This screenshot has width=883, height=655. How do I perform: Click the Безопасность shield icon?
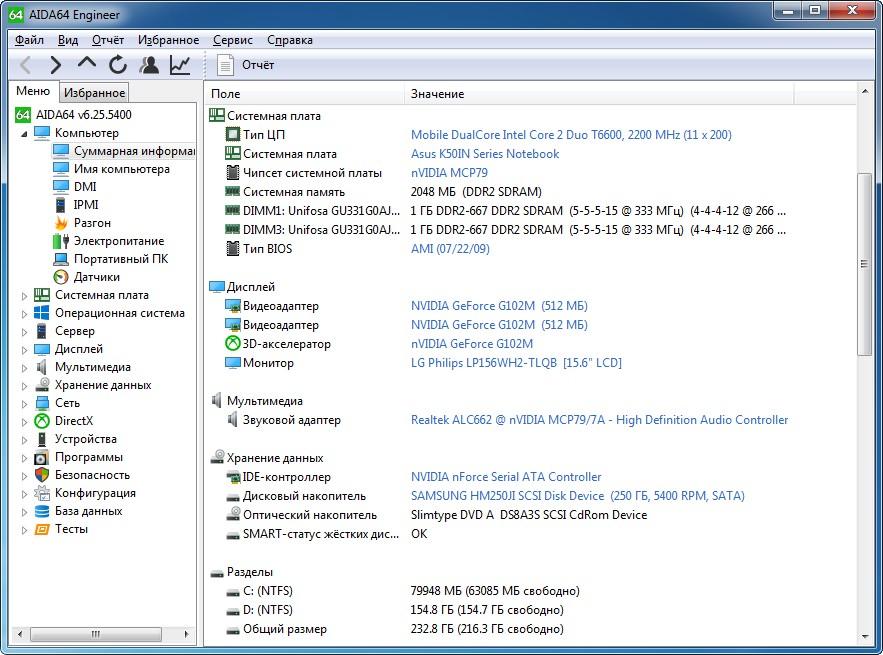pos(42,475)
